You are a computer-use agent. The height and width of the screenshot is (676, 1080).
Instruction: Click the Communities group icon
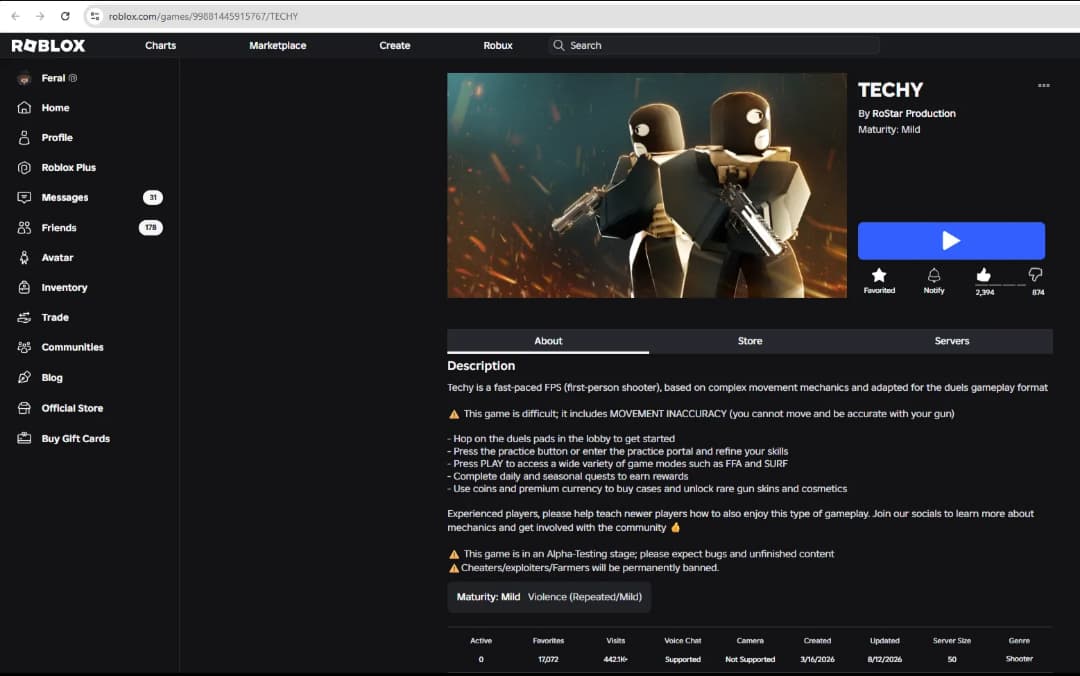[x=24, y=347]
